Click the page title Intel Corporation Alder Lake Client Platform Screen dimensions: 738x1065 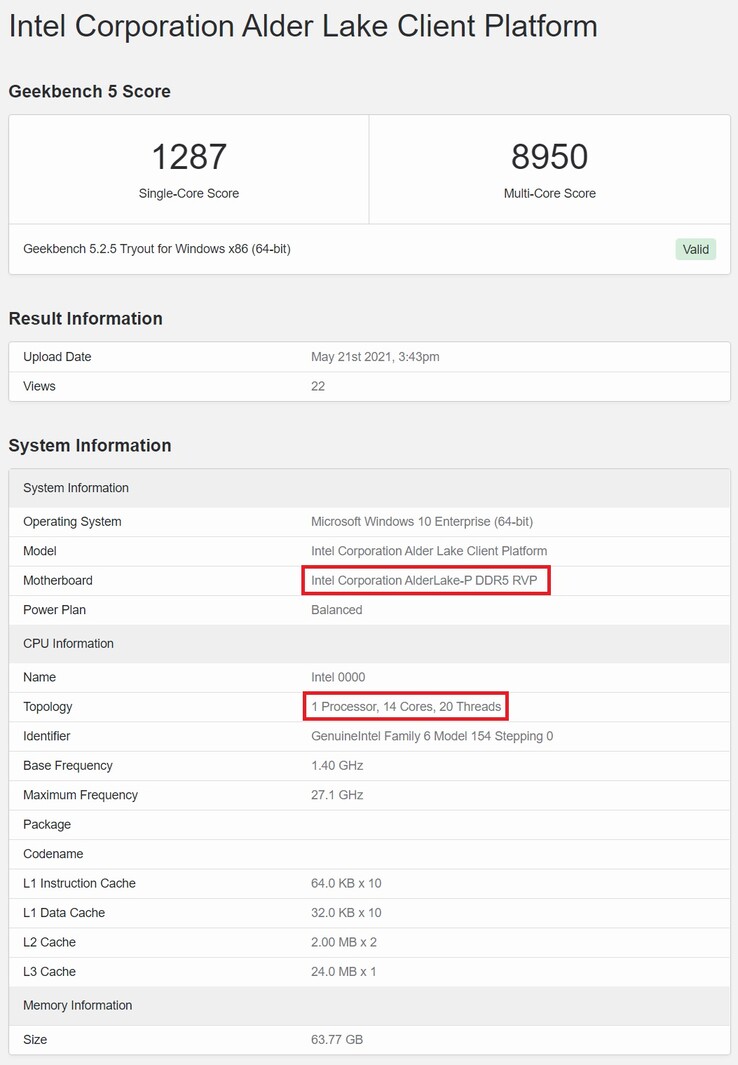pyautogui.click(x=303, y=26)
